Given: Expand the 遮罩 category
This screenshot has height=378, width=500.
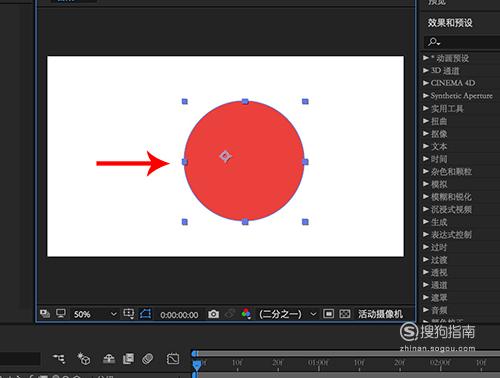Looking at the screenshot, I should [x=426, y=297].
